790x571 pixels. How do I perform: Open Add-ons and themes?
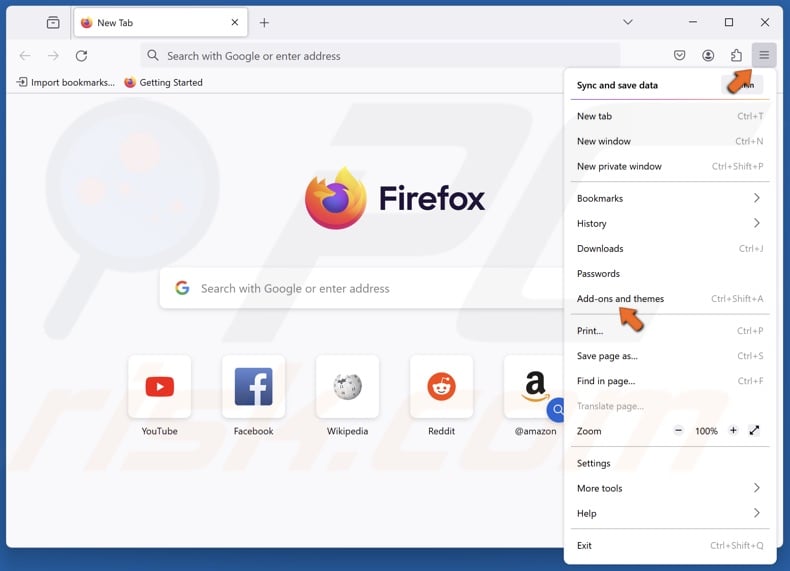click(x=670, y=299)
